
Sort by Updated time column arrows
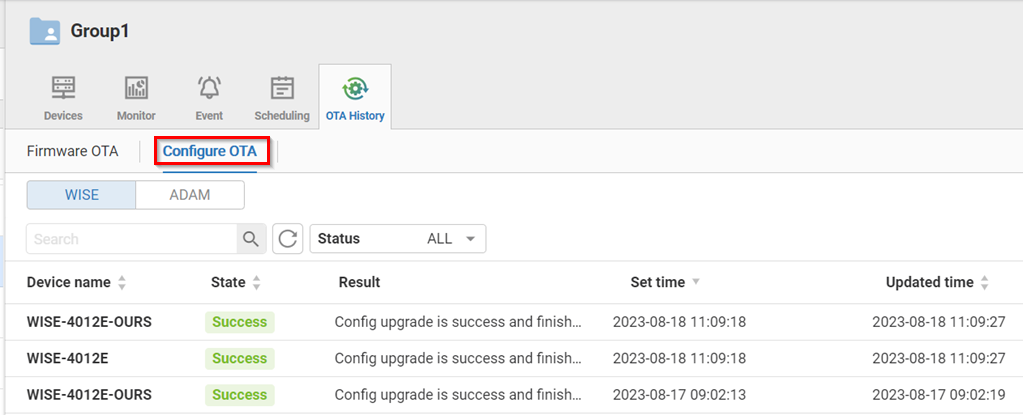tap(984, 283)
